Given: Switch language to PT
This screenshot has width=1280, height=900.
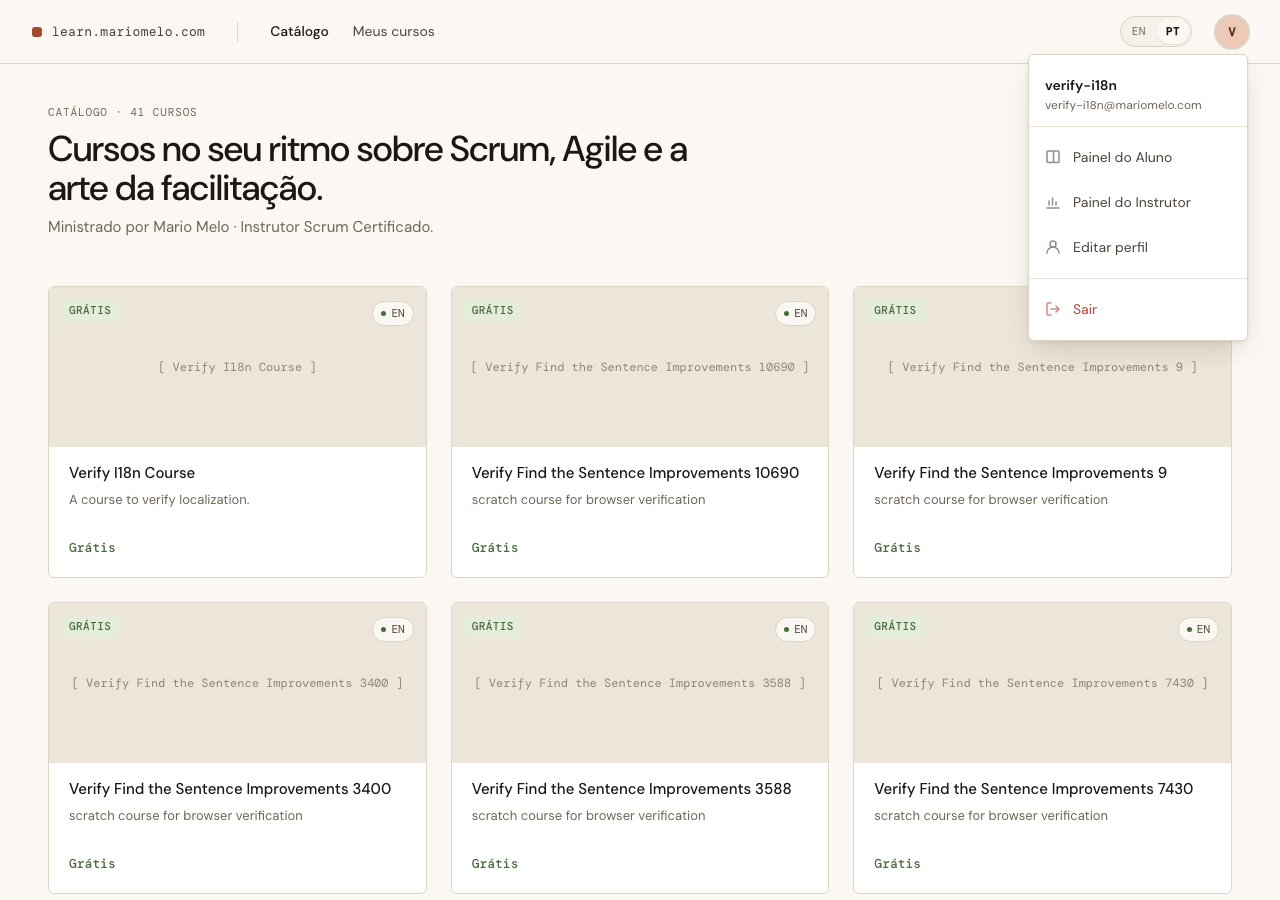Looking at the screenshot, I should tap(1173, 32).
